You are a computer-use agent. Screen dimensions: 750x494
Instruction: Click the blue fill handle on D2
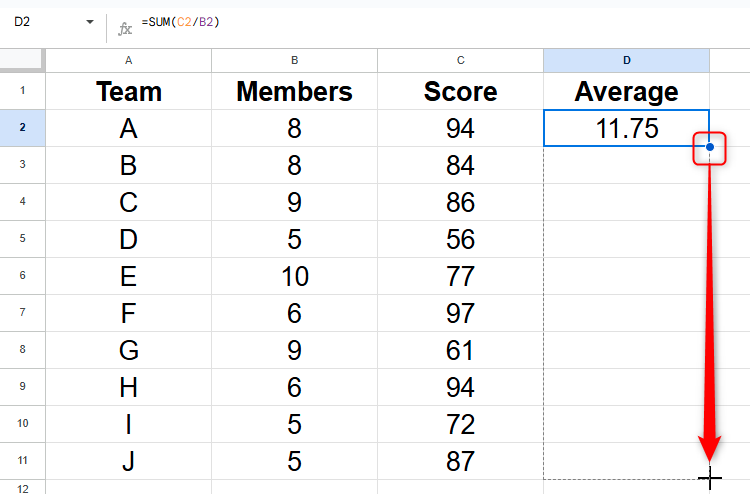pos(709,147)
